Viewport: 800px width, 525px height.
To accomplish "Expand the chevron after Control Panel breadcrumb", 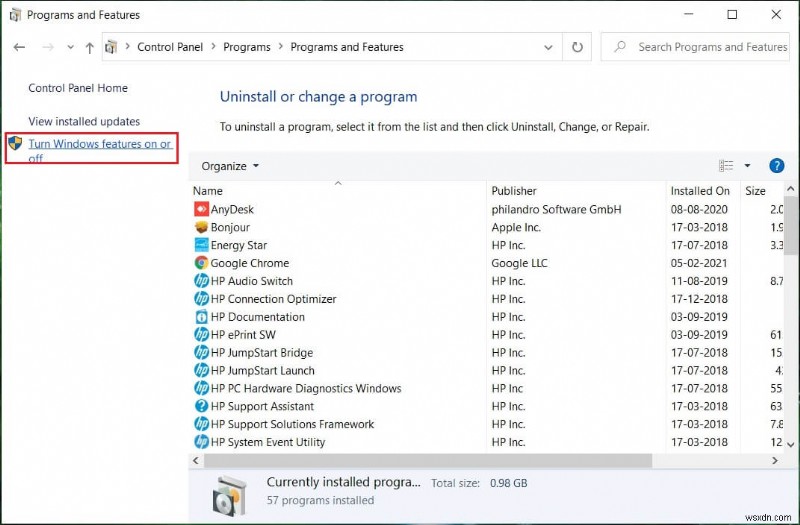I will pos(213,47).
